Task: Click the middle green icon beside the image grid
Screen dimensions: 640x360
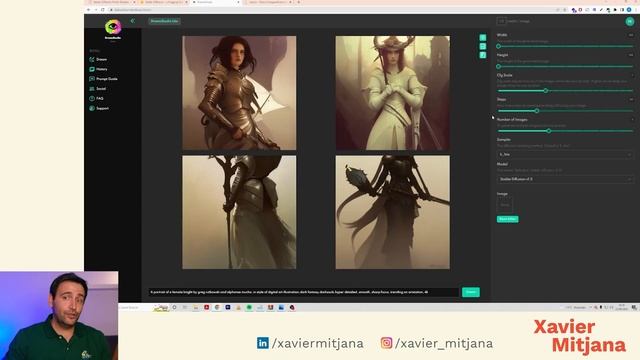Action: click(x=483, y=46)
